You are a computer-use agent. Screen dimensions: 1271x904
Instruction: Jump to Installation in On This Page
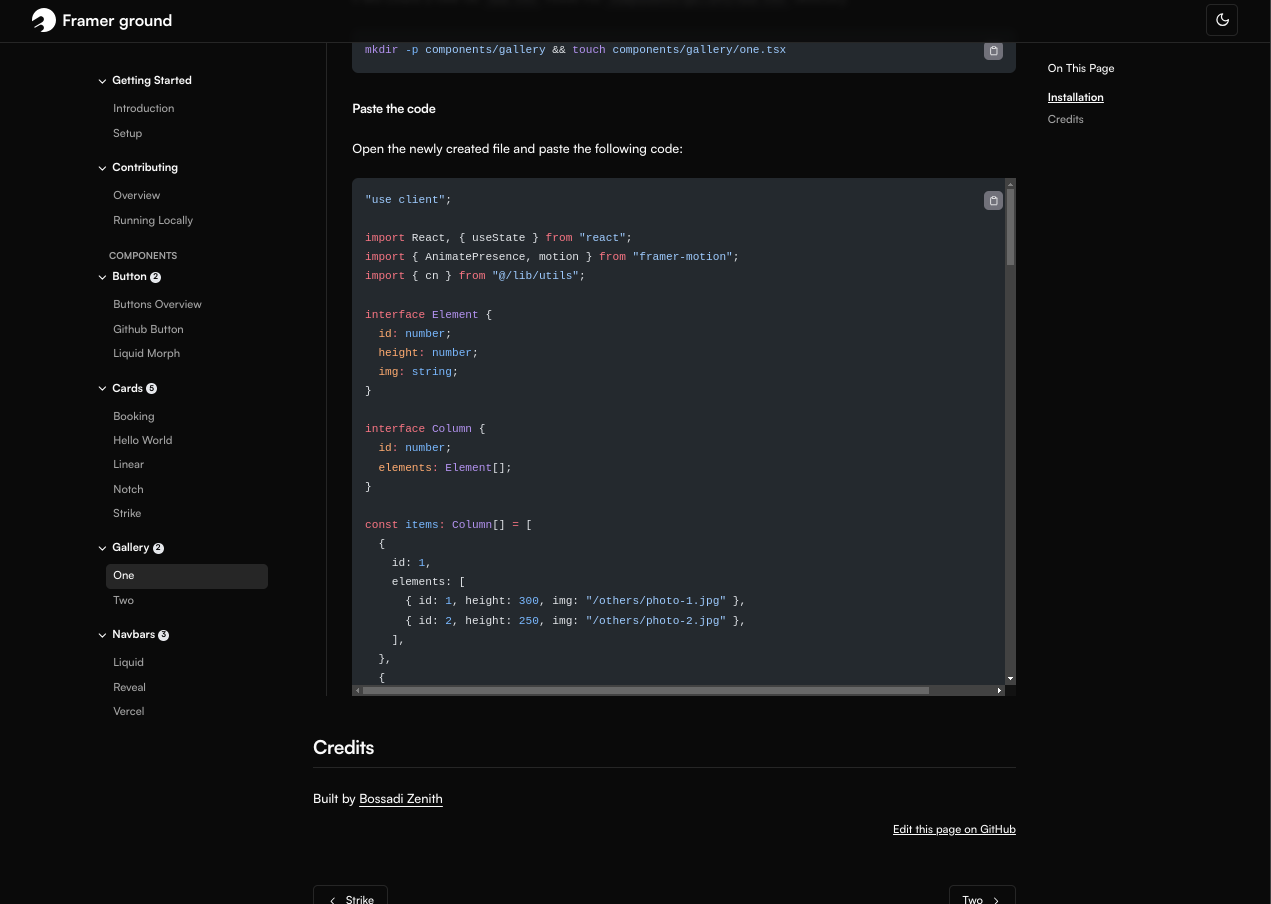pos(1075,98)
